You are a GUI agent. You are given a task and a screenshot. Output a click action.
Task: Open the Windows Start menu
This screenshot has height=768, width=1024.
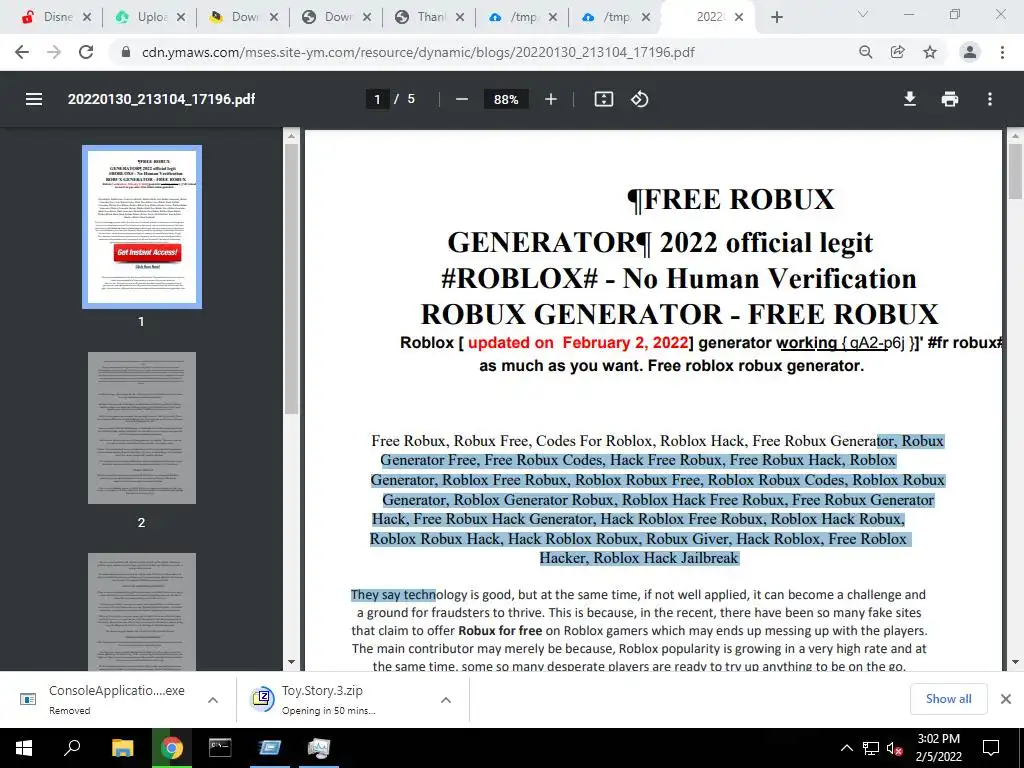24,748
